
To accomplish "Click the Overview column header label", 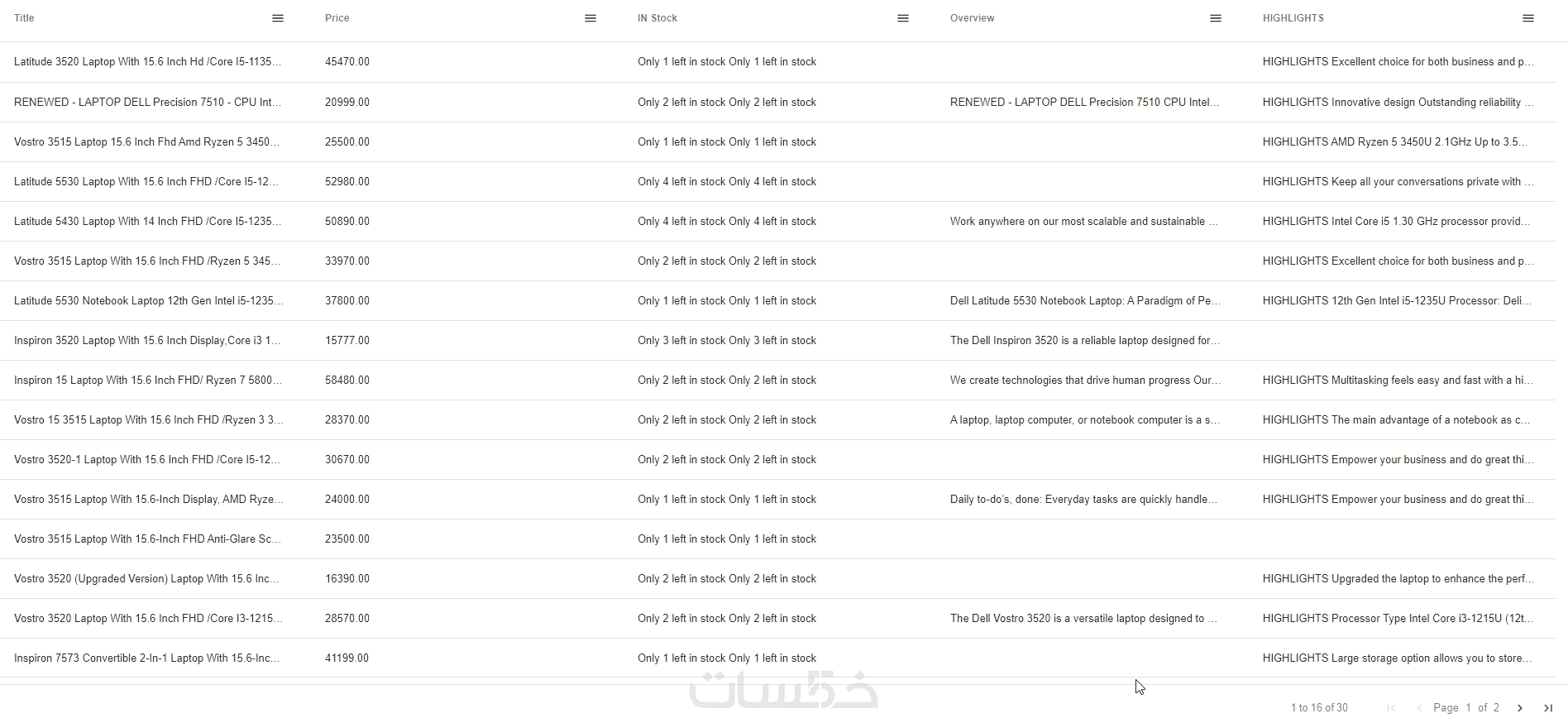I will tap(973, 18).
